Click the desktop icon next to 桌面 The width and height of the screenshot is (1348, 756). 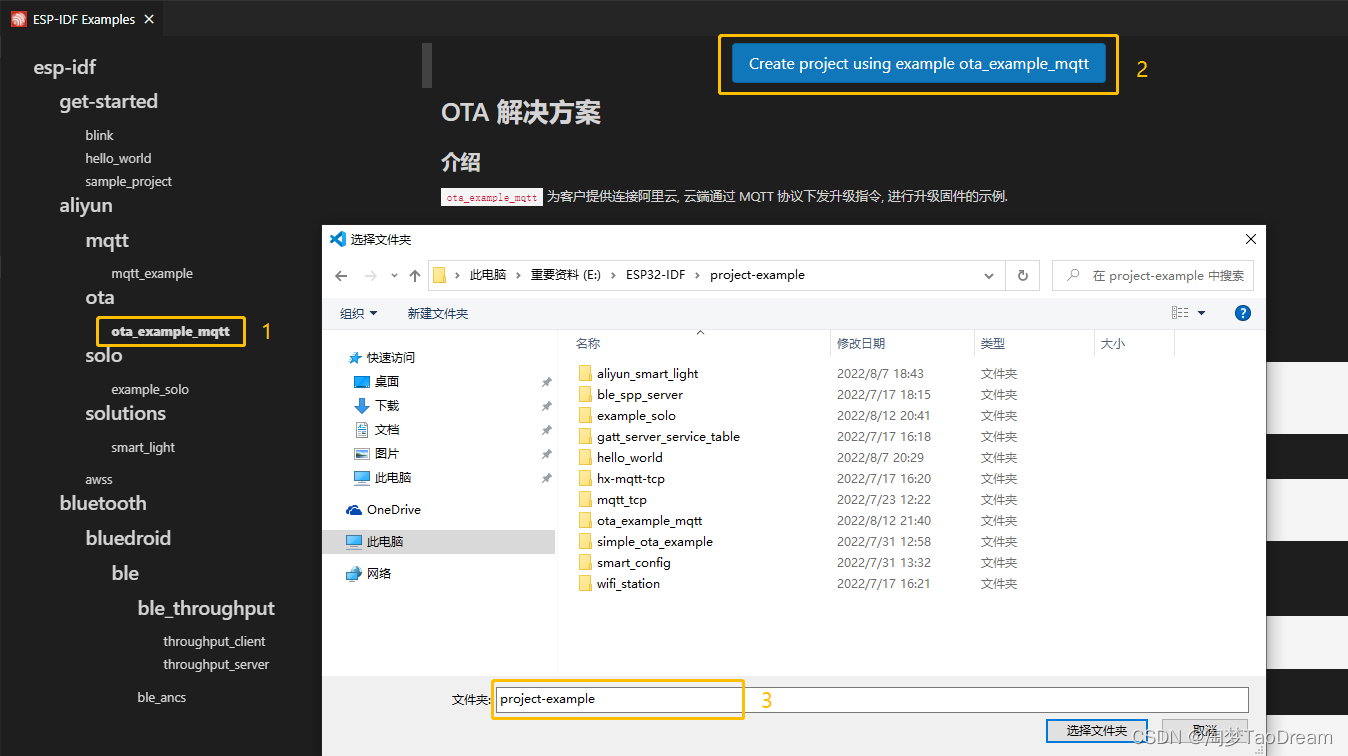click(x=362, y=382)
